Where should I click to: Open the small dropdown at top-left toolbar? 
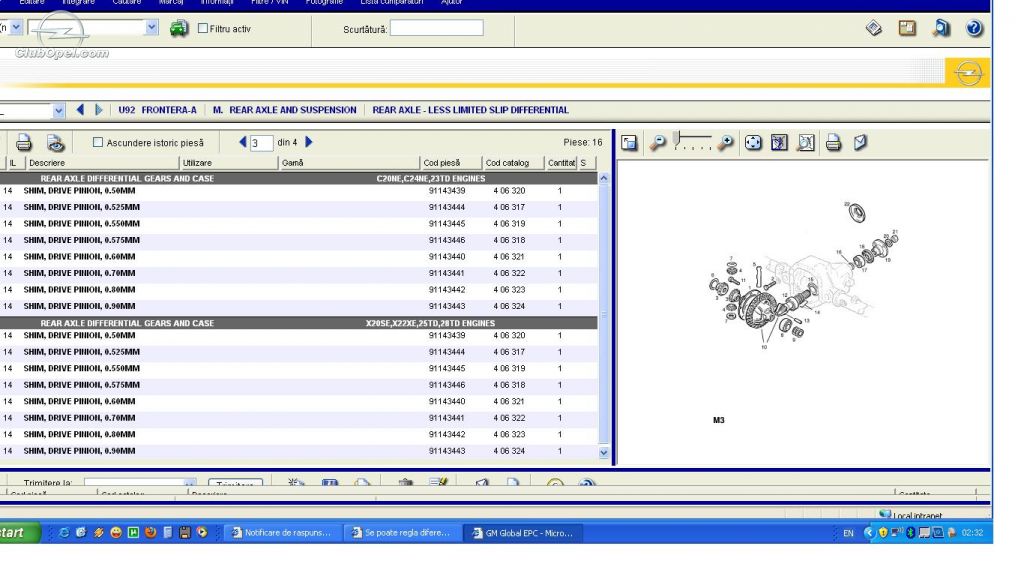16,27
